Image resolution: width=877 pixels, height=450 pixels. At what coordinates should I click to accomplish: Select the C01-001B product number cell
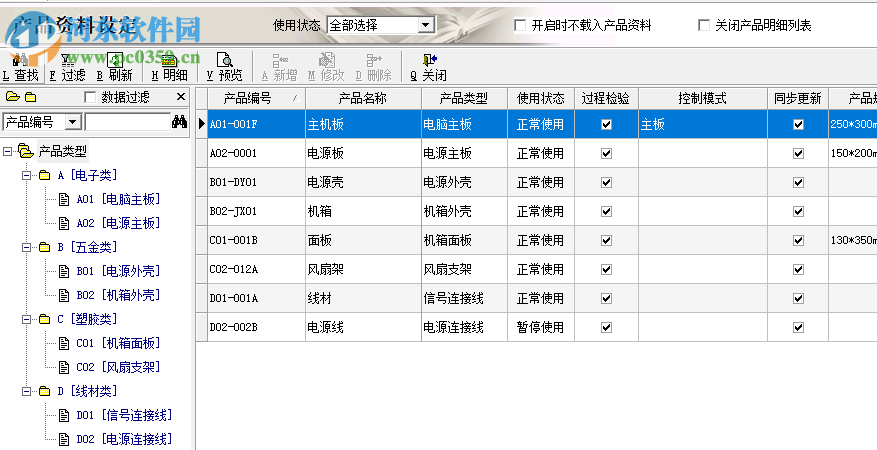(256, 240)
